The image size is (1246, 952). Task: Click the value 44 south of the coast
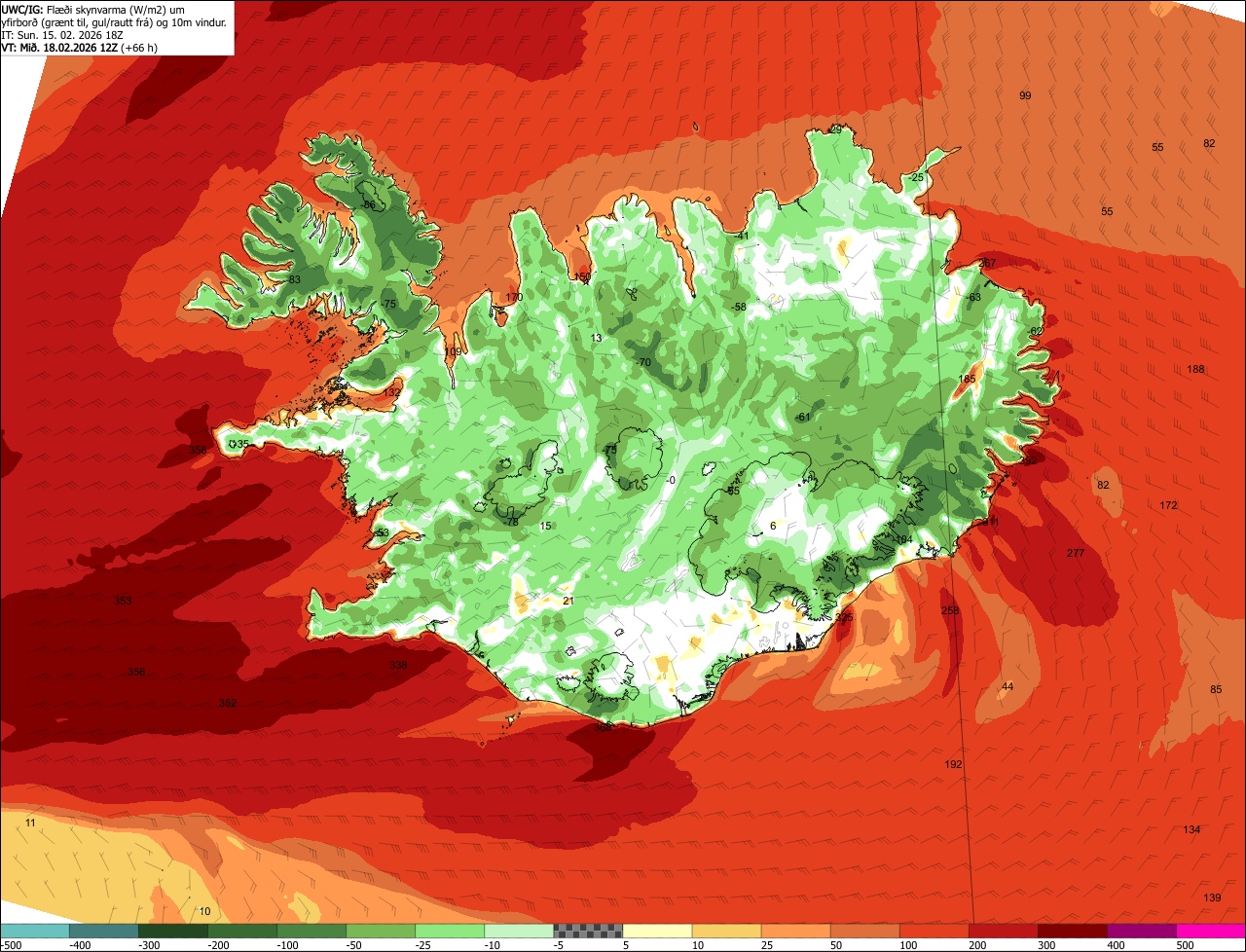pyautogui.click(x=1008, y=686)
